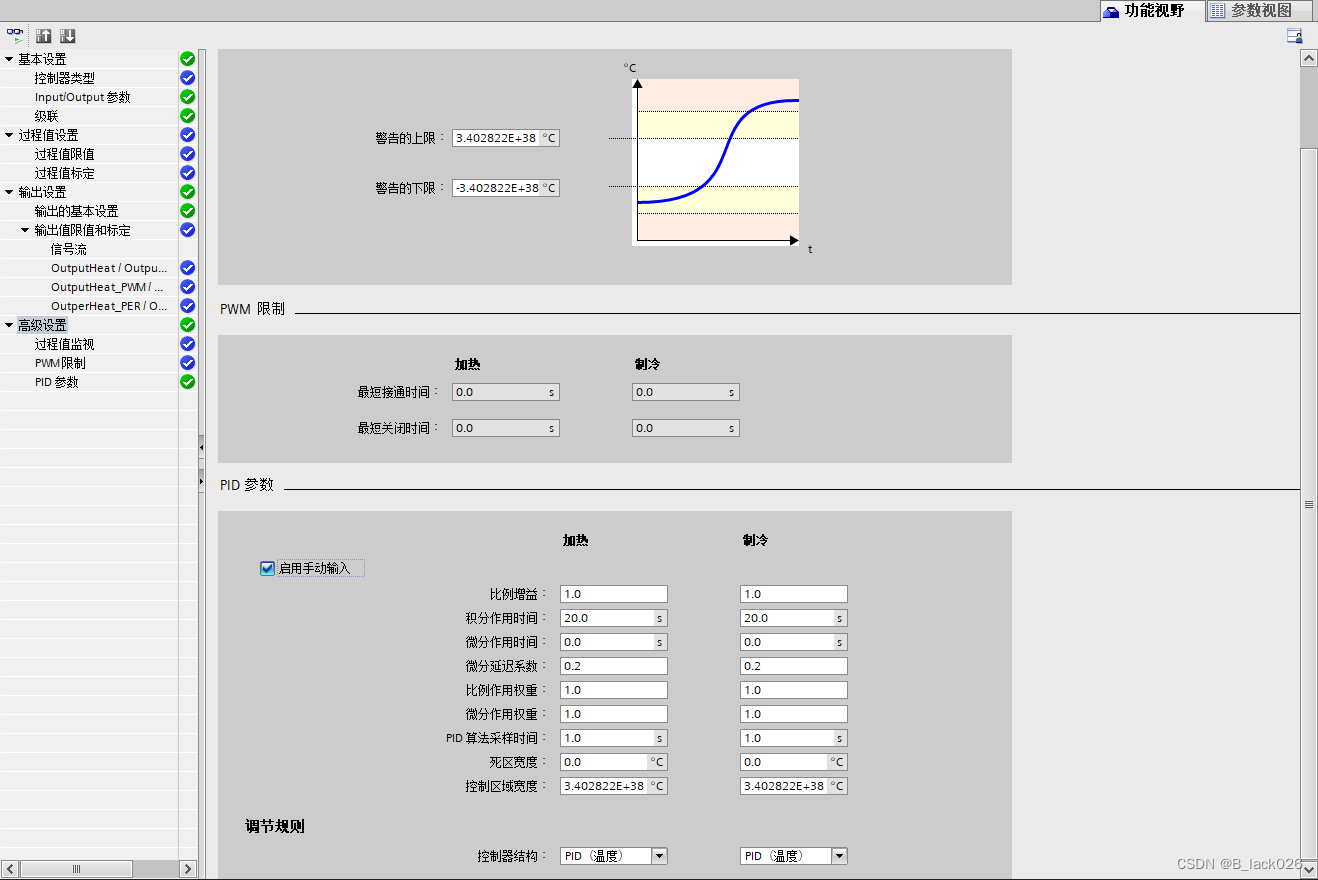Click green status check beside 级联
This screenshot has height=880, width=1318.
tap(187, 116)
